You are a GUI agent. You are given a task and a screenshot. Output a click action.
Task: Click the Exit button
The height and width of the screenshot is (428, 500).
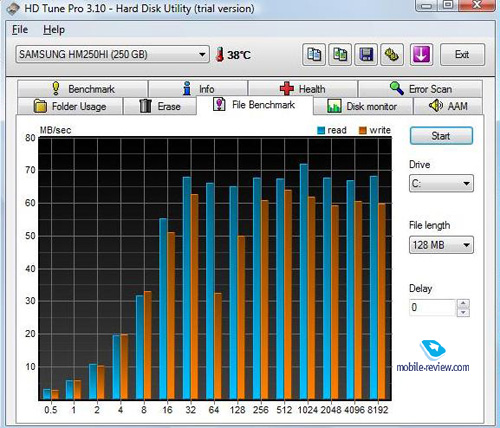point(462,54)
